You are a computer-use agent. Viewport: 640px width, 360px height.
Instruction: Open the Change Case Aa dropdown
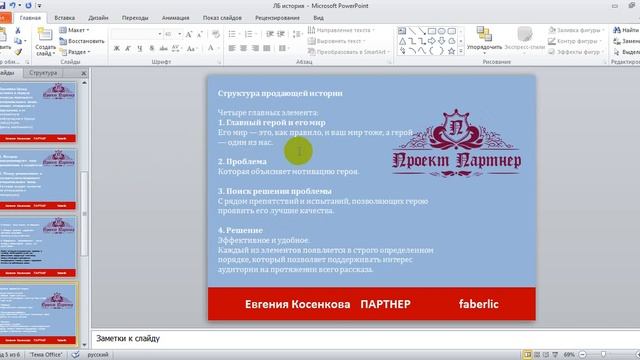click(191, 49)
